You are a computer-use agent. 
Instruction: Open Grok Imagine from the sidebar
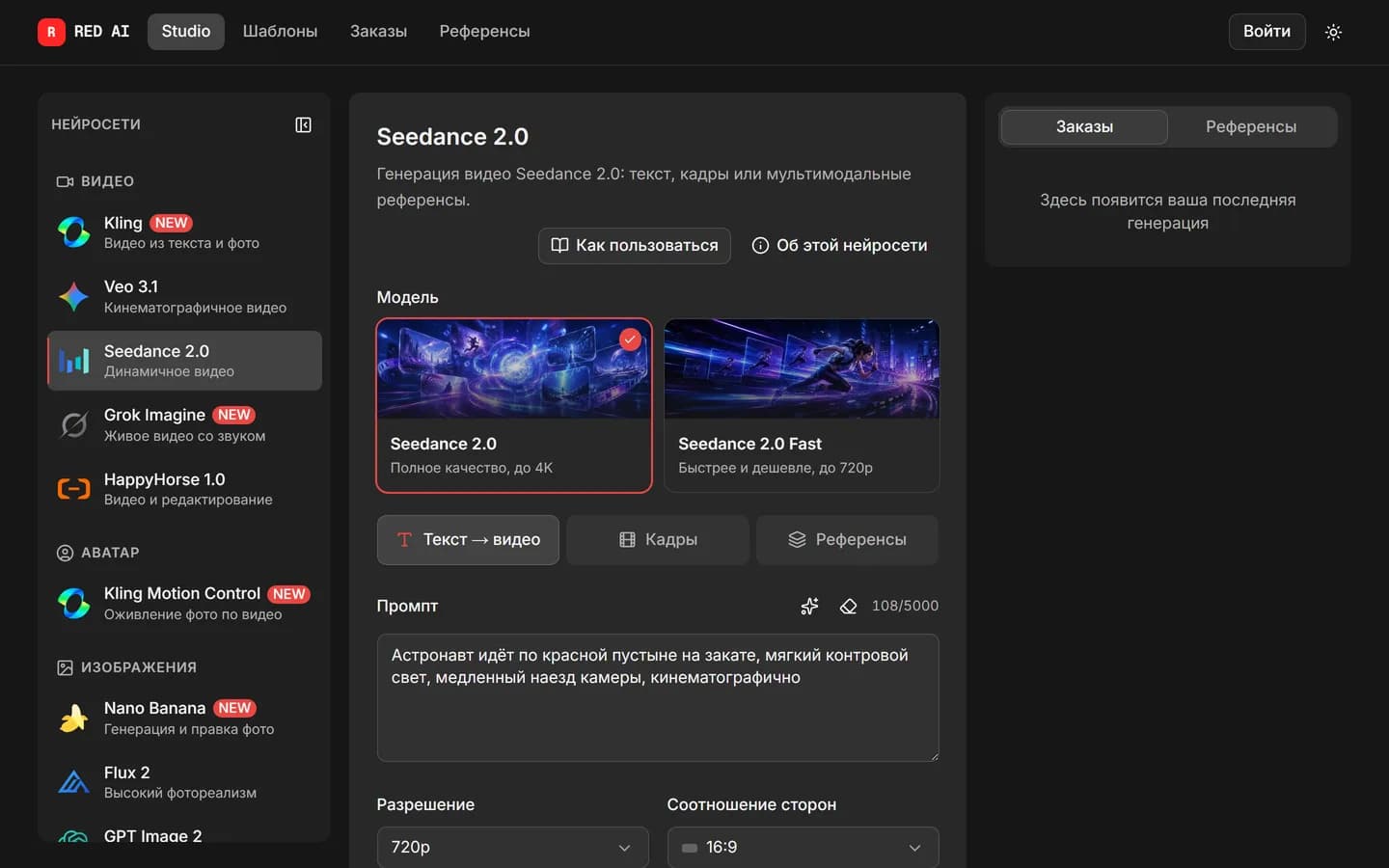click(x=184, y=424)
